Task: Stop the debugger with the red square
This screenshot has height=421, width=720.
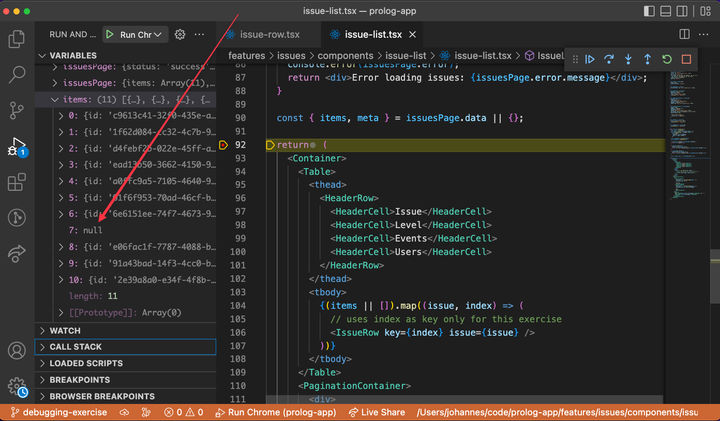Action: 686,59
